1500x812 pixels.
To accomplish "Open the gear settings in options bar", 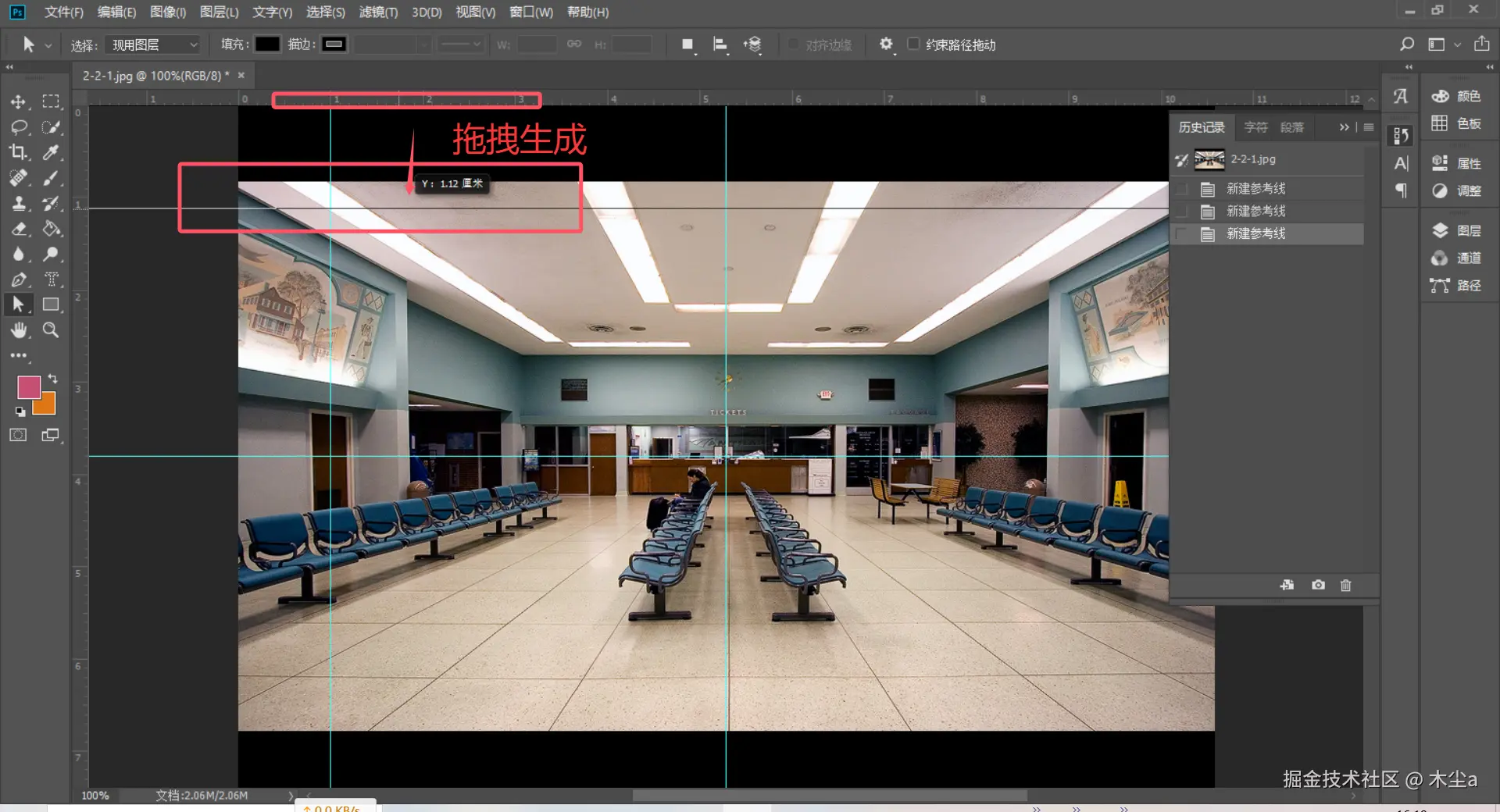I will tap(886, 44).
